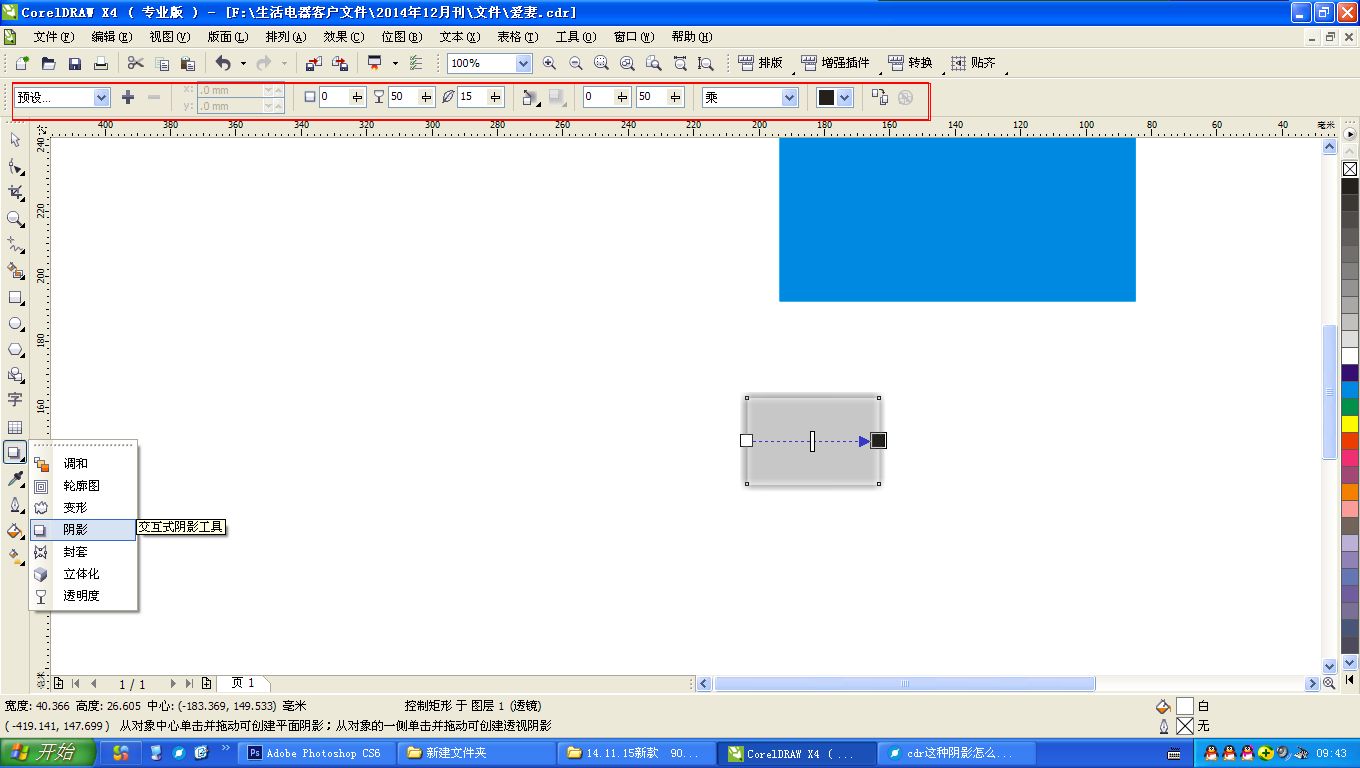The image size is (1360, 768).
Task: Select the Outline pen tool
Action: point(15,505)
